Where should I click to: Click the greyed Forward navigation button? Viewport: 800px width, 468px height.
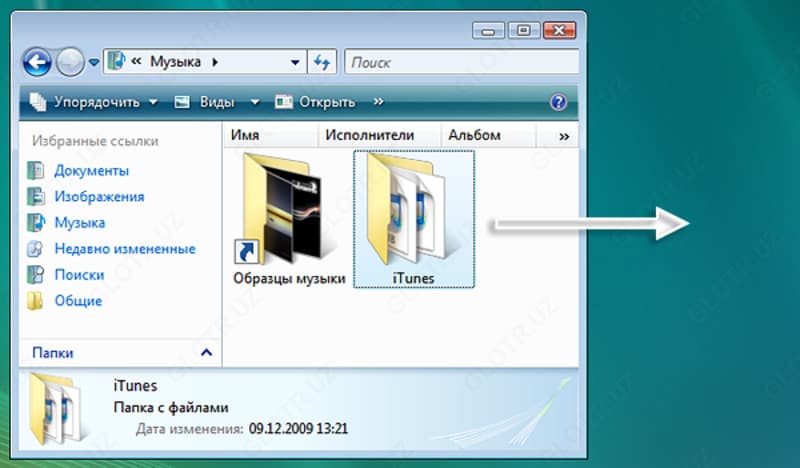pos(70,62)
